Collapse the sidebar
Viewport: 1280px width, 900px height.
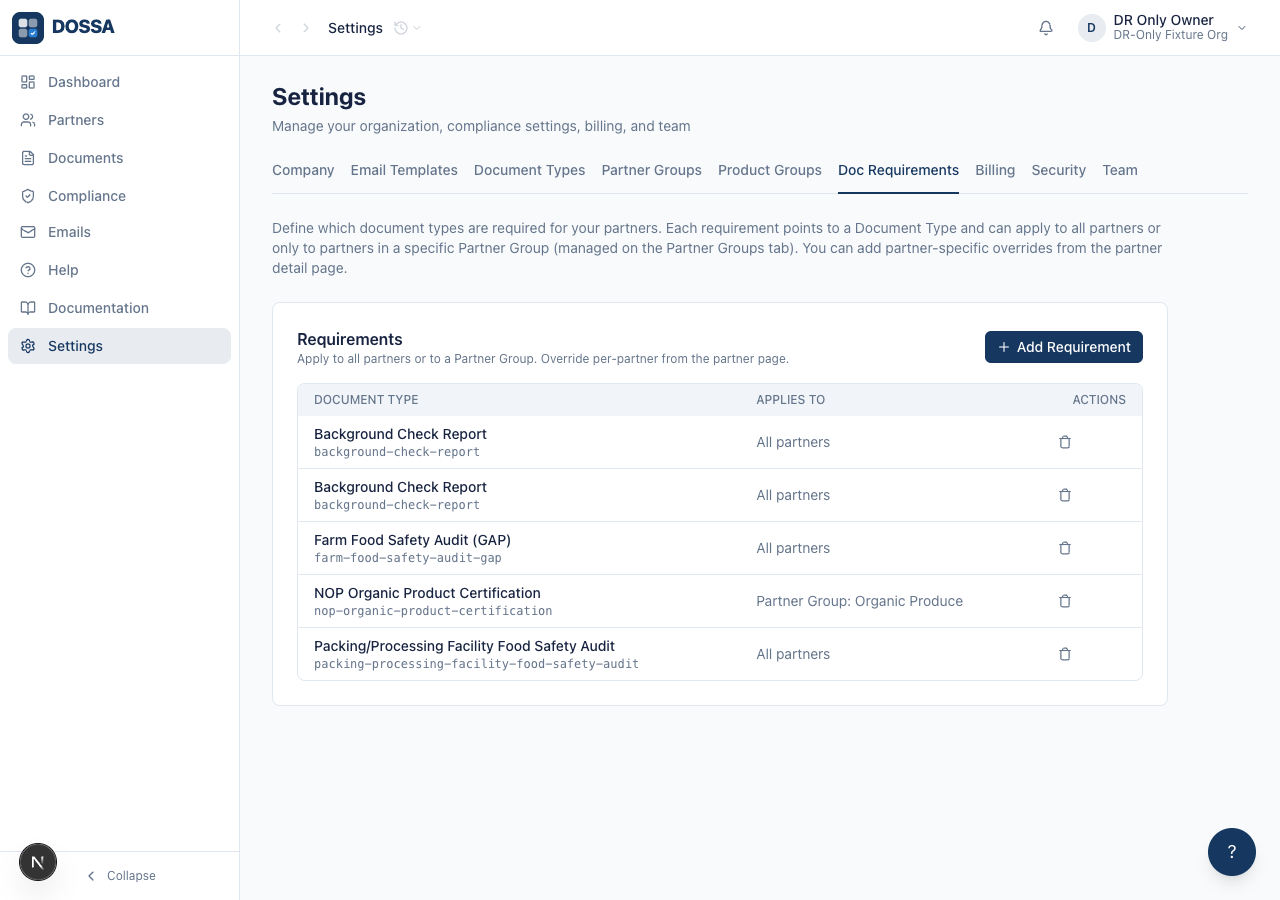pos(121,876)
